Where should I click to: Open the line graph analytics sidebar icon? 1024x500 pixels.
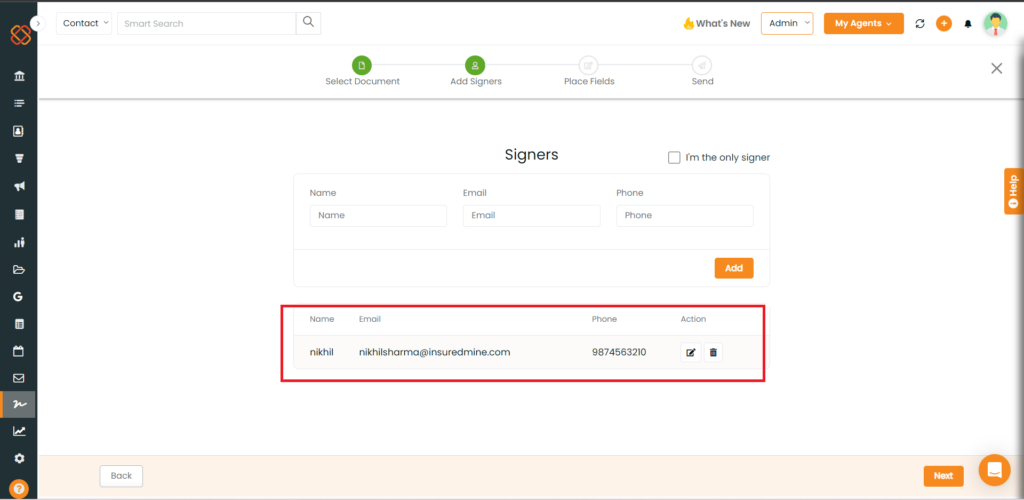(19, 431)
